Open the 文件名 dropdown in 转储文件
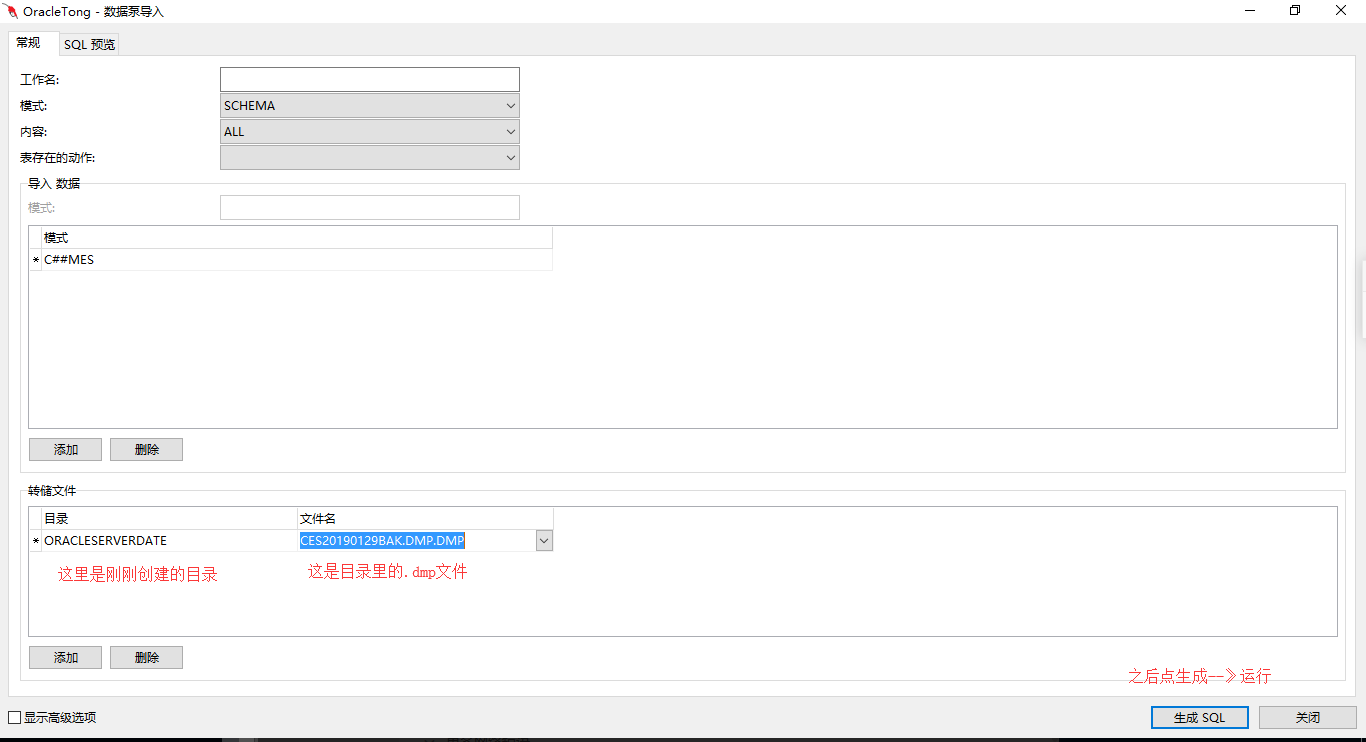 point(543,540)
